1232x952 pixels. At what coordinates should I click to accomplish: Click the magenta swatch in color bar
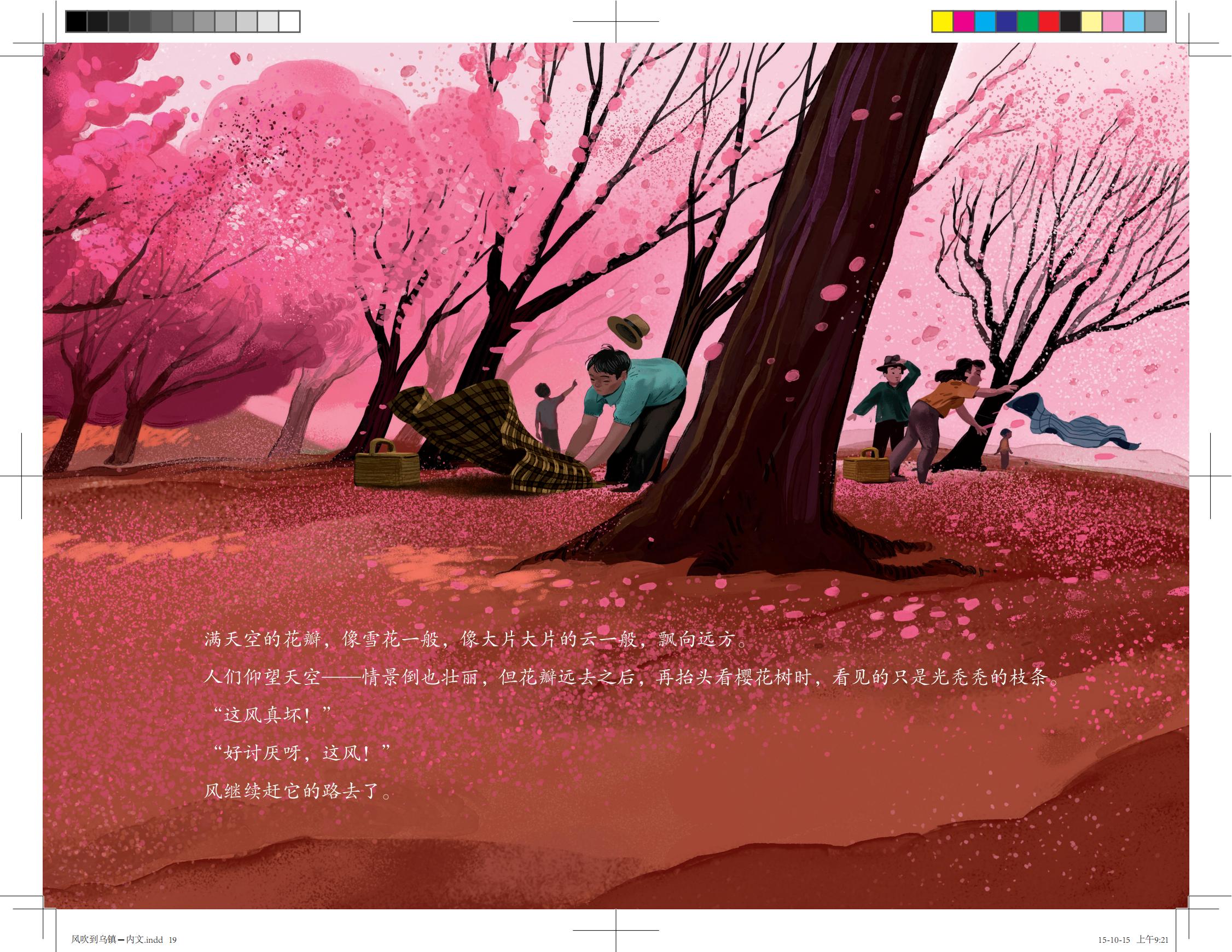click(x=963, y=22)
